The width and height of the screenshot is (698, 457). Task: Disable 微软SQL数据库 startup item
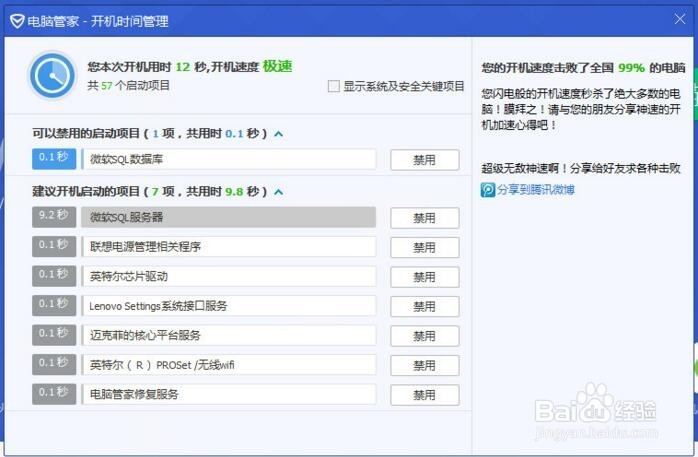(425, 160)
